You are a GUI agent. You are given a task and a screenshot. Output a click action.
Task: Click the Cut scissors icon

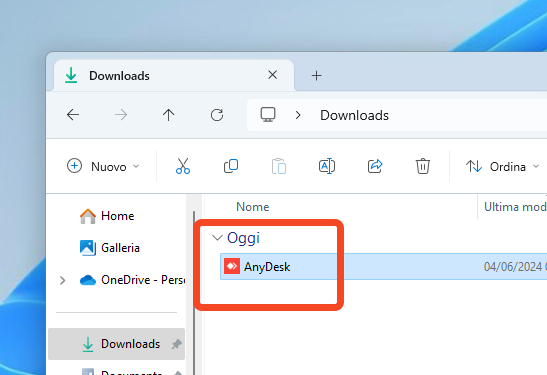pyautogui.click(x=183, y=166)
